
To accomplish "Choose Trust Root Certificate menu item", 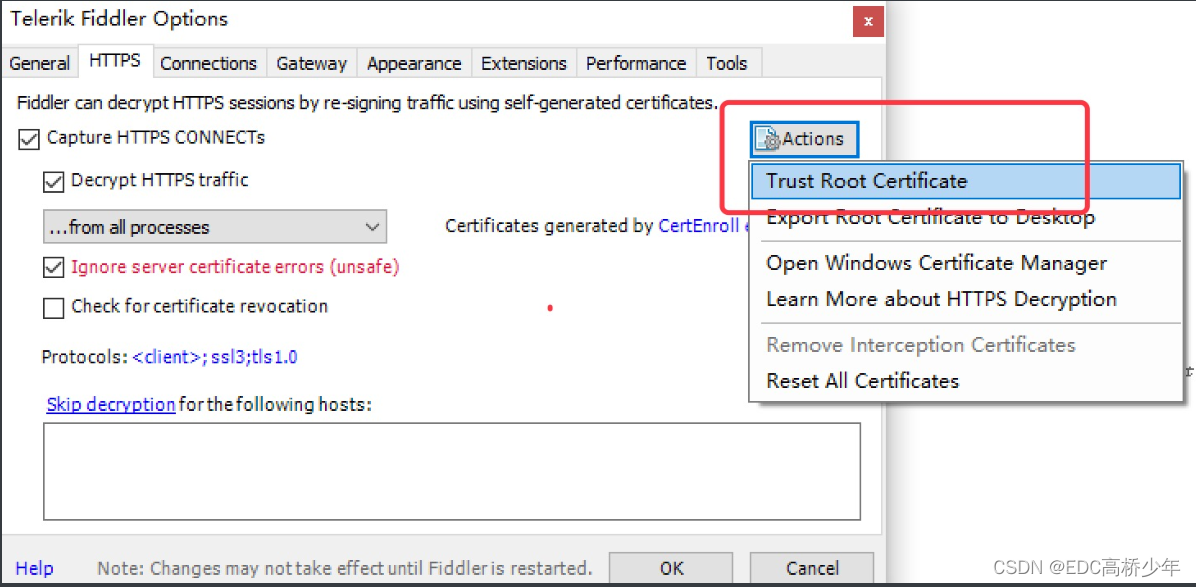I will (965, 181).
